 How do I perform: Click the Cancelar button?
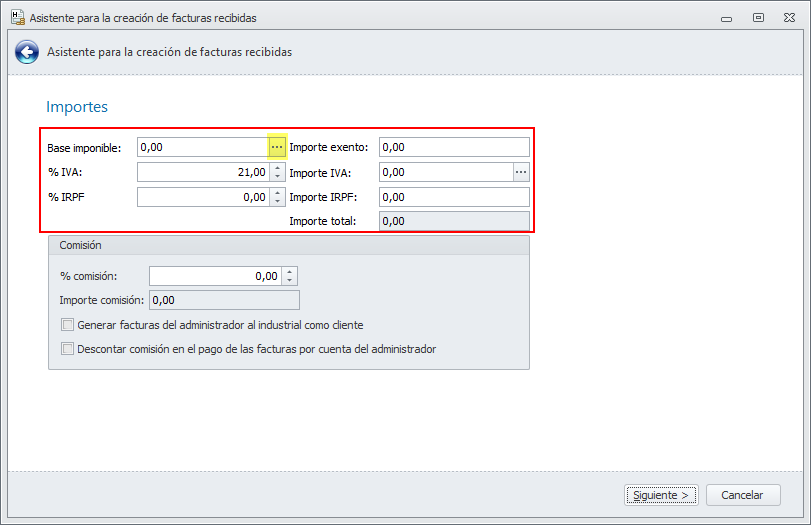pos(743,495)
